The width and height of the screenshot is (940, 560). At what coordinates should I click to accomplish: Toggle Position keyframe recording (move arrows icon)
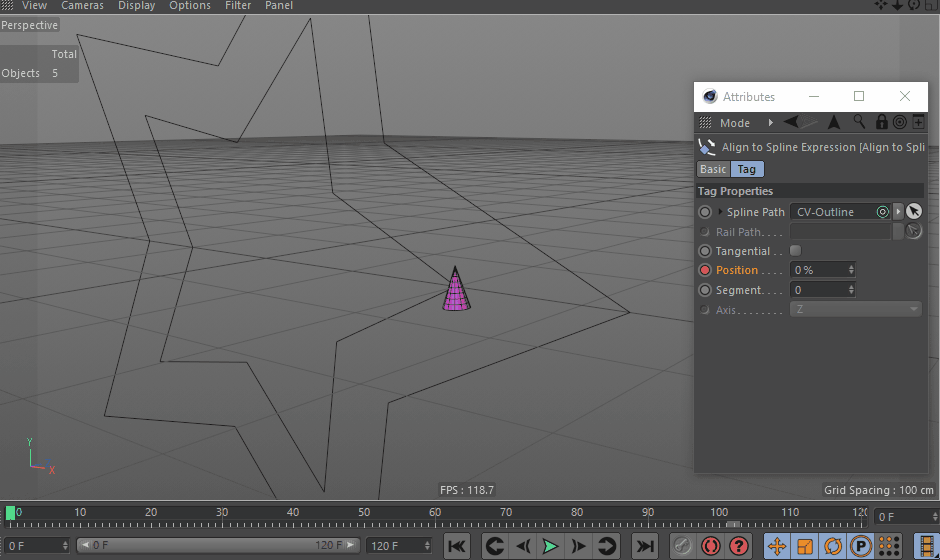coord(776,546)
